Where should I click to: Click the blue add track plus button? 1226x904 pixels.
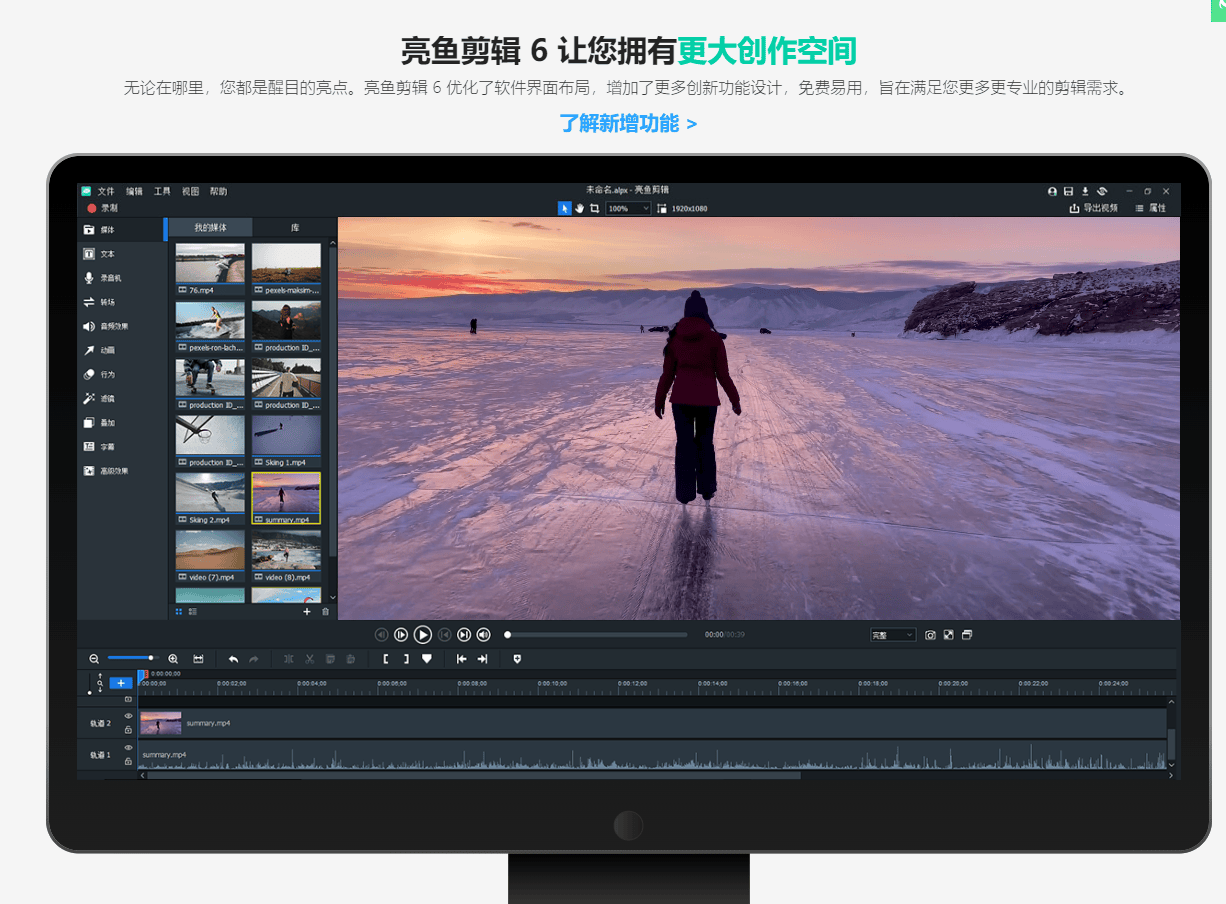120,683
